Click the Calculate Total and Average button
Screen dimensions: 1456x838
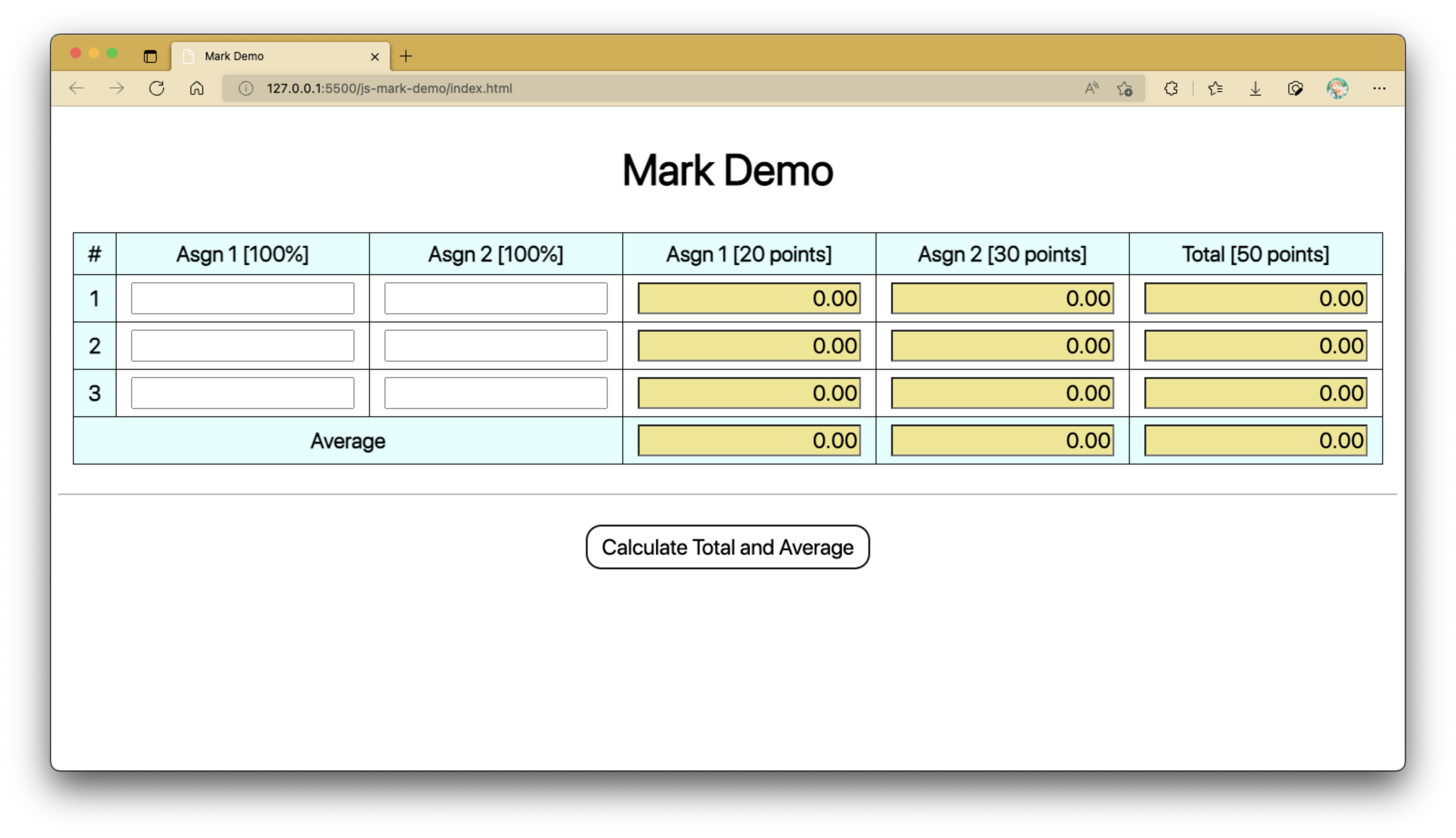point(727,547)
